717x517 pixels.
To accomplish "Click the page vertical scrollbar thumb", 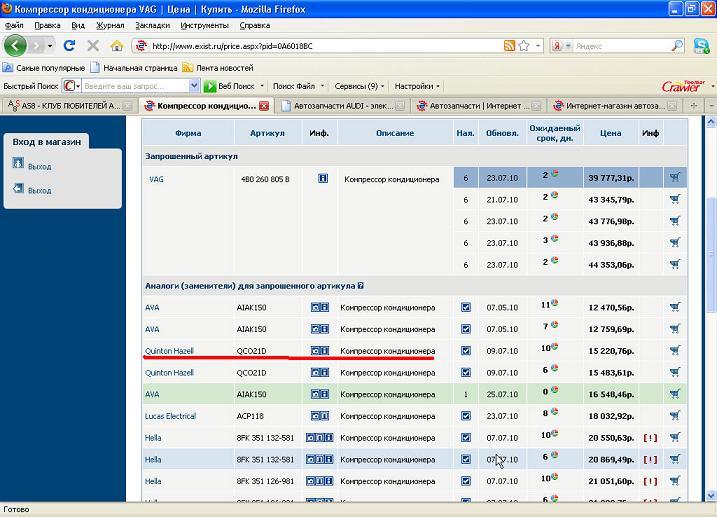I will point(711,255).
